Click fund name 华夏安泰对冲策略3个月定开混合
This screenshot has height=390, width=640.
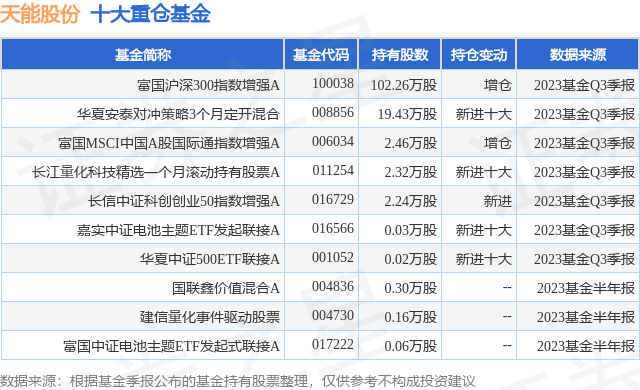pyautogui.click(x=178, y=114)
